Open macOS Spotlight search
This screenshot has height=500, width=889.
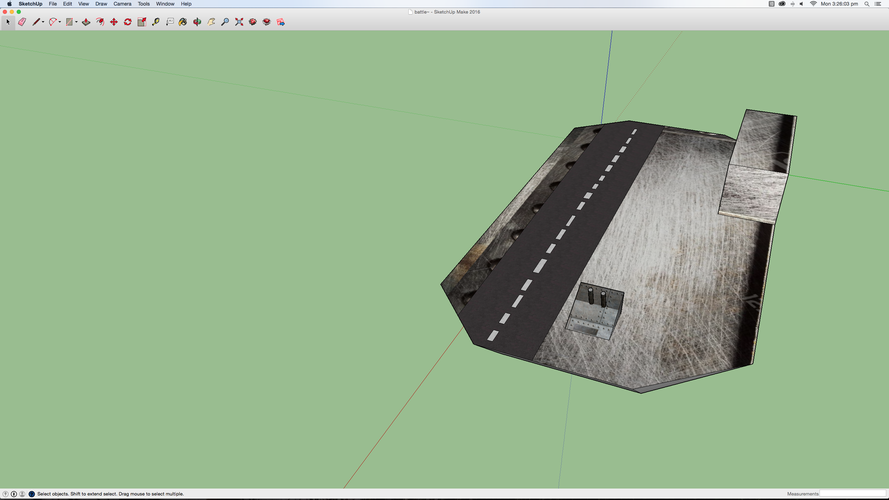(865, 4)
